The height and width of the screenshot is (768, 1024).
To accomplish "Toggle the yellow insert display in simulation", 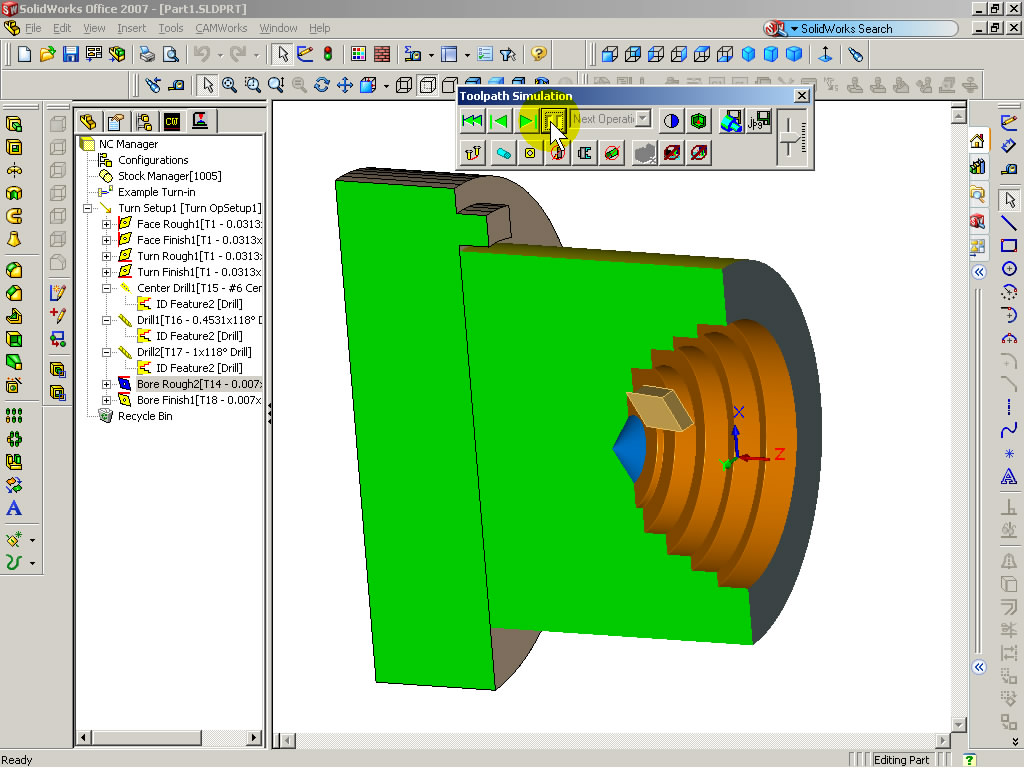I will click(x=530, y=153).
